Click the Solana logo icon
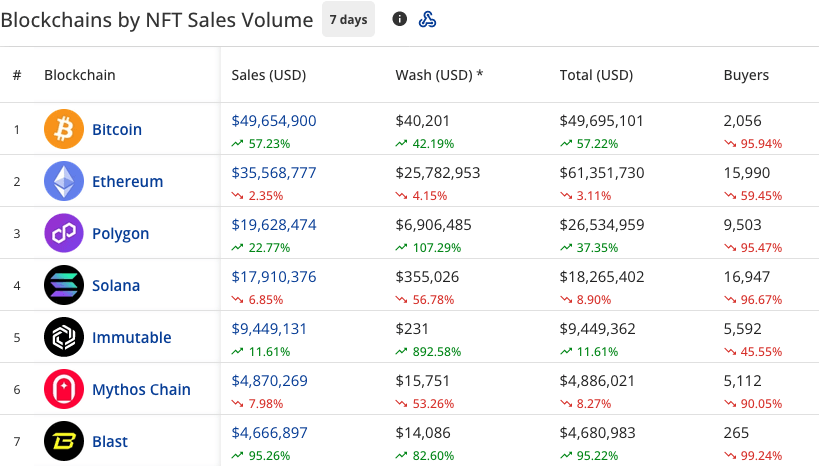Image resolution: width=819 pixels, height=466 pixels. point(64,285)
